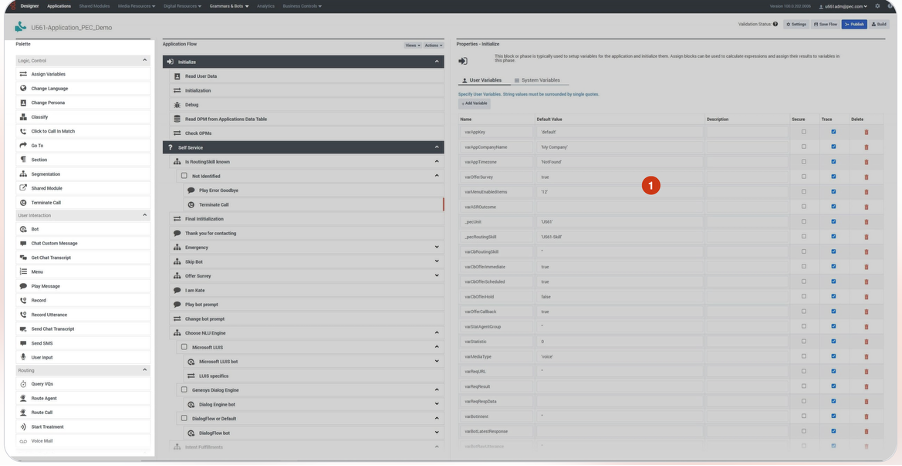
Task: Open the Actions dropdown
Action: (x=433, y=45)
